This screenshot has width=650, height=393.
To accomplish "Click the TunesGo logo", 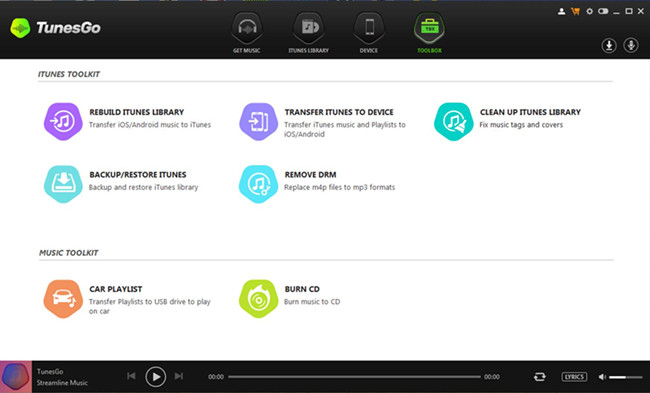I will tap(56, 28).
